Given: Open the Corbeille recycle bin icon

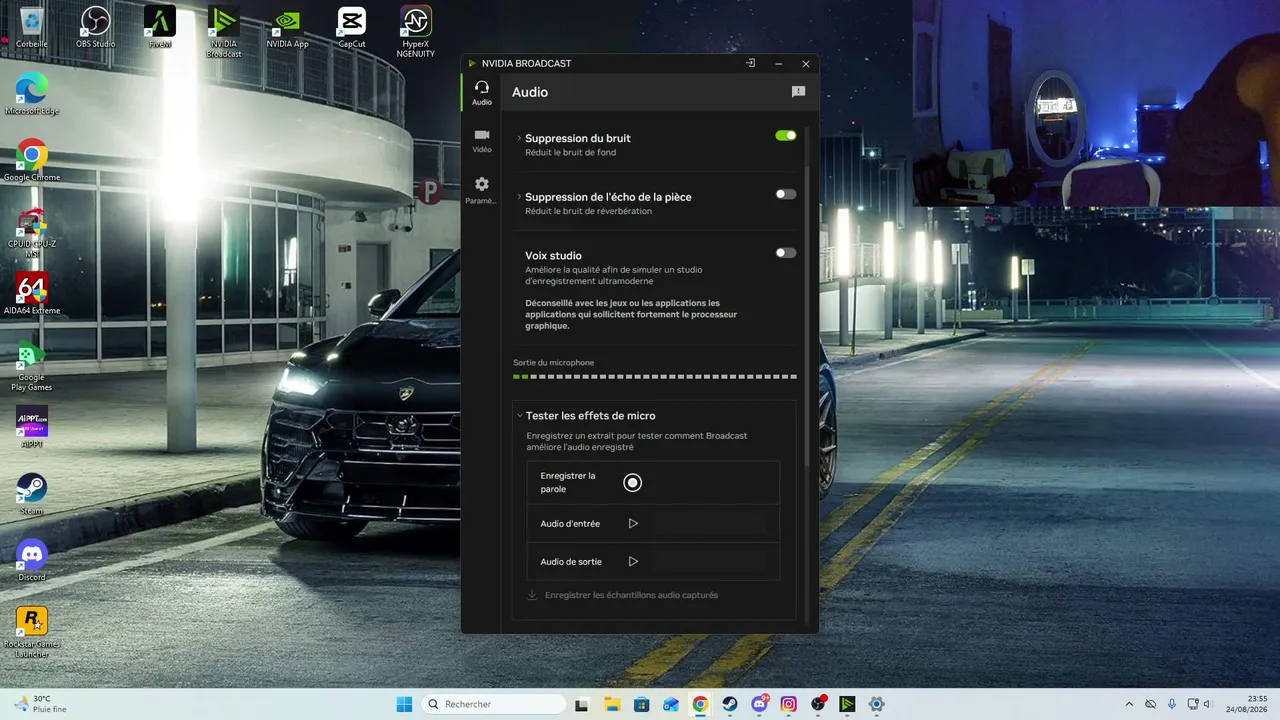Looking at the screenshot, I should coord(31,27).
